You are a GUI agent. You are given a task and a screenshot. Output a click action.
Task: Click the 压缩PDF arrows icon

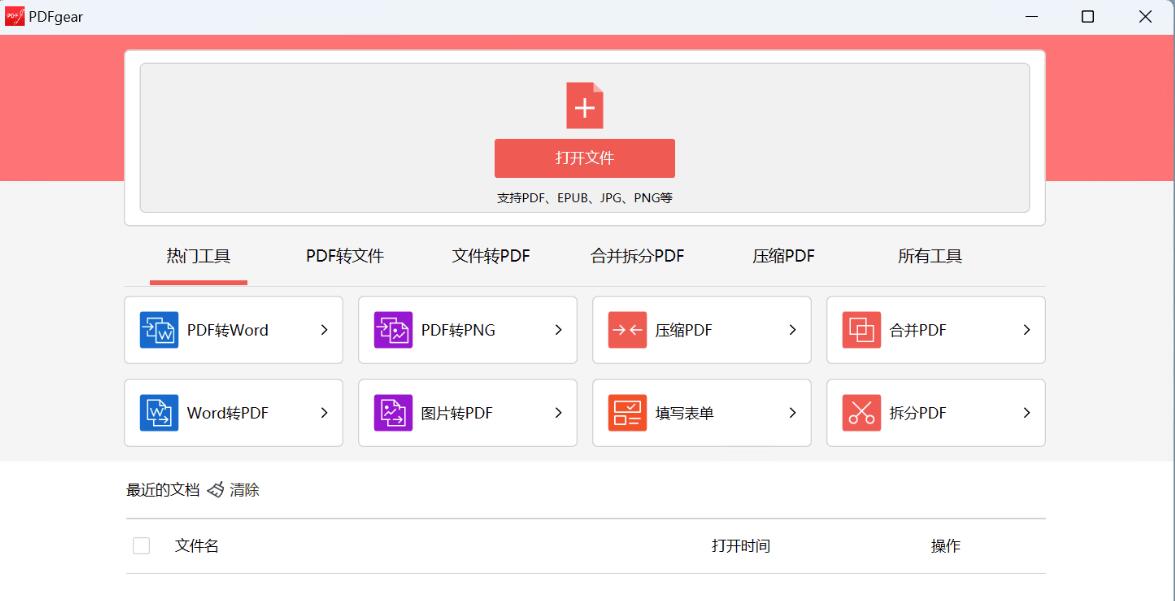click(x=627, y=330)
